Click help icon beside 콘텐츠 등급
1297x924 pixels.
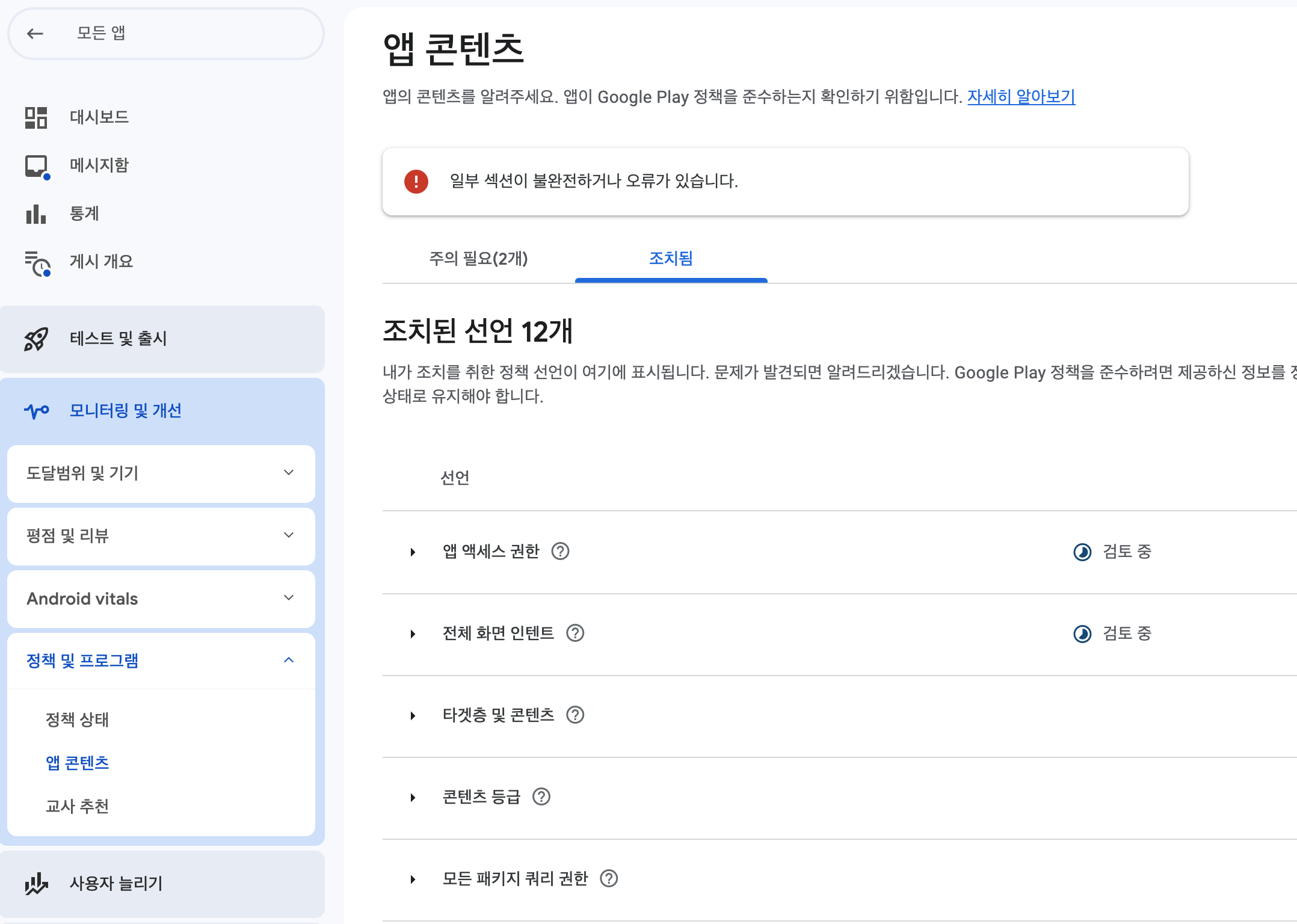tap(541, 796)
